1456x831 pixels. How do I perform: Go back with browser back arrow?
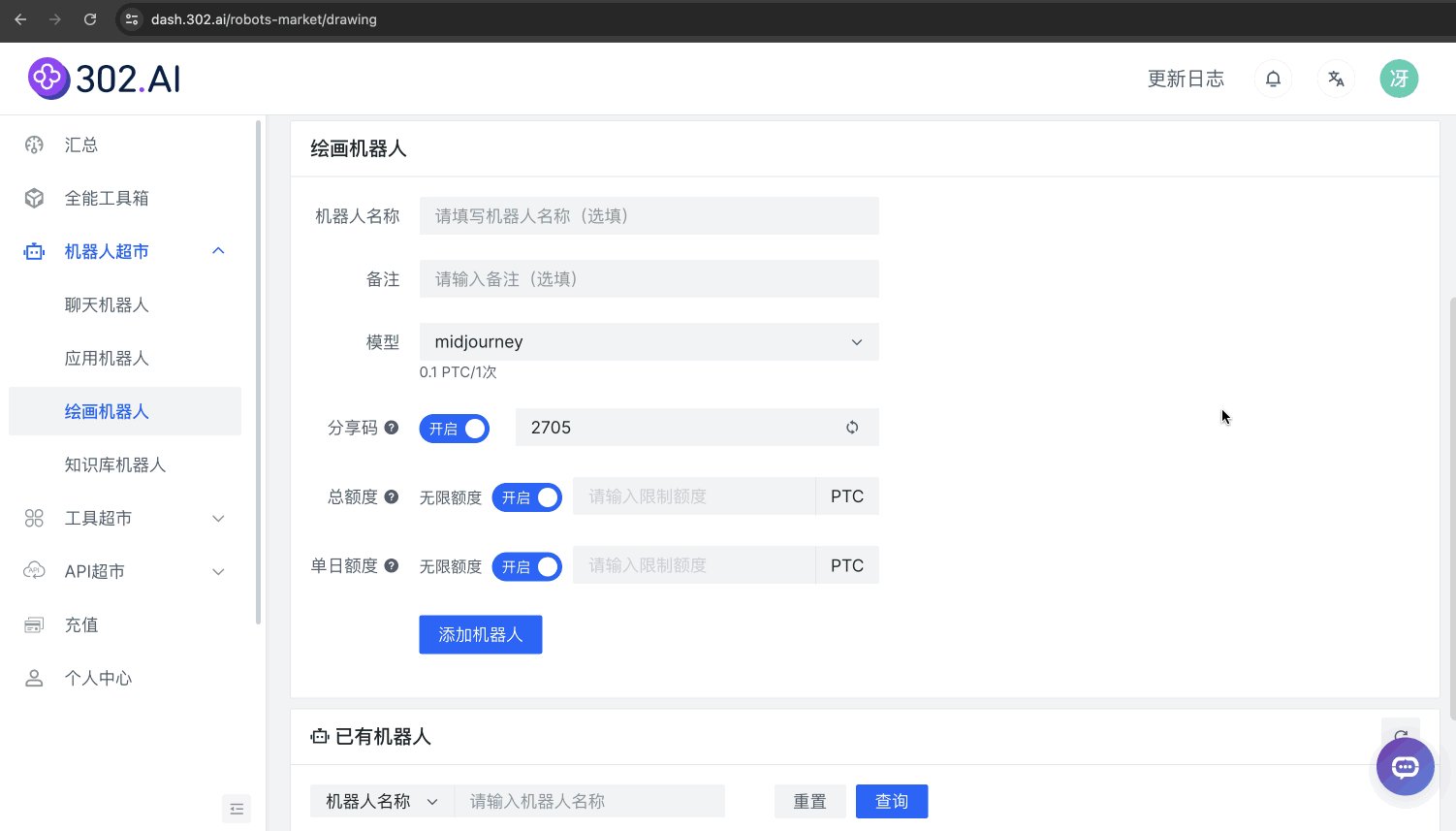20,19
